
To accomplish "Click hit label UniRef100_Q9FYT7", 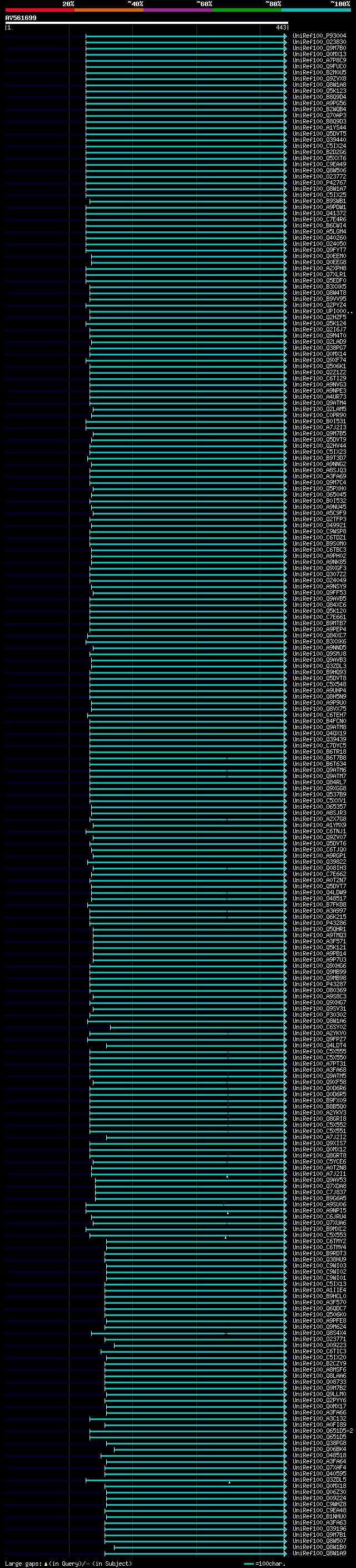I will tap(319, 250).
